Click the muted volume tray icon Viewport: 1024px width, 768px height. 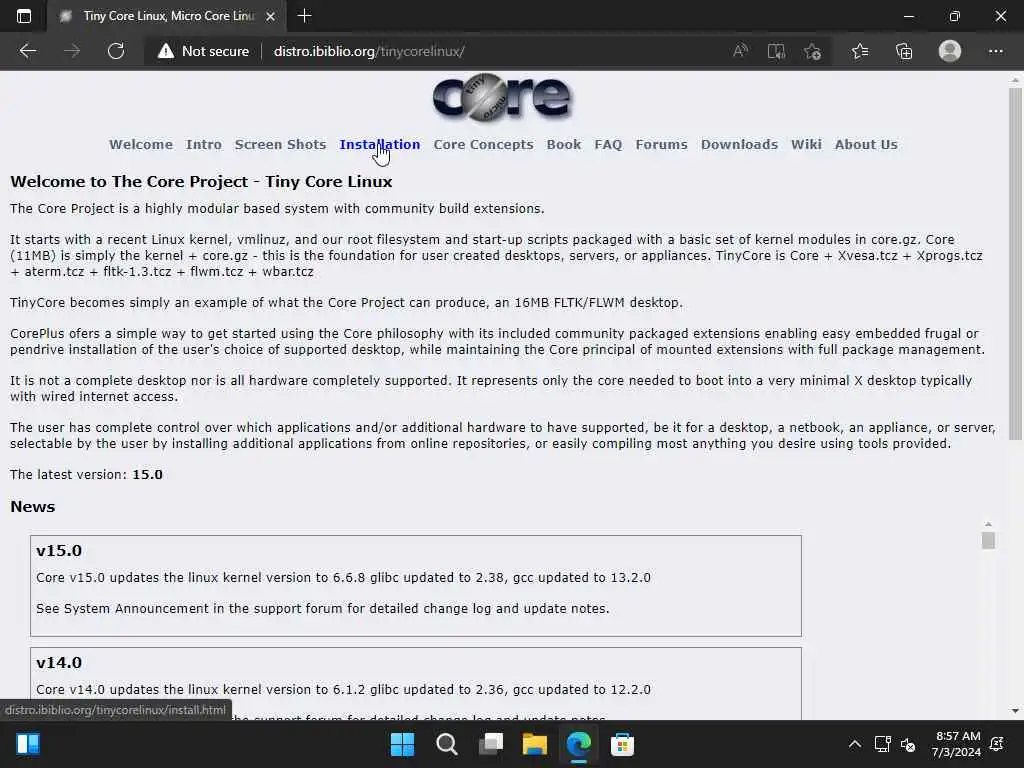coord(908,744)
